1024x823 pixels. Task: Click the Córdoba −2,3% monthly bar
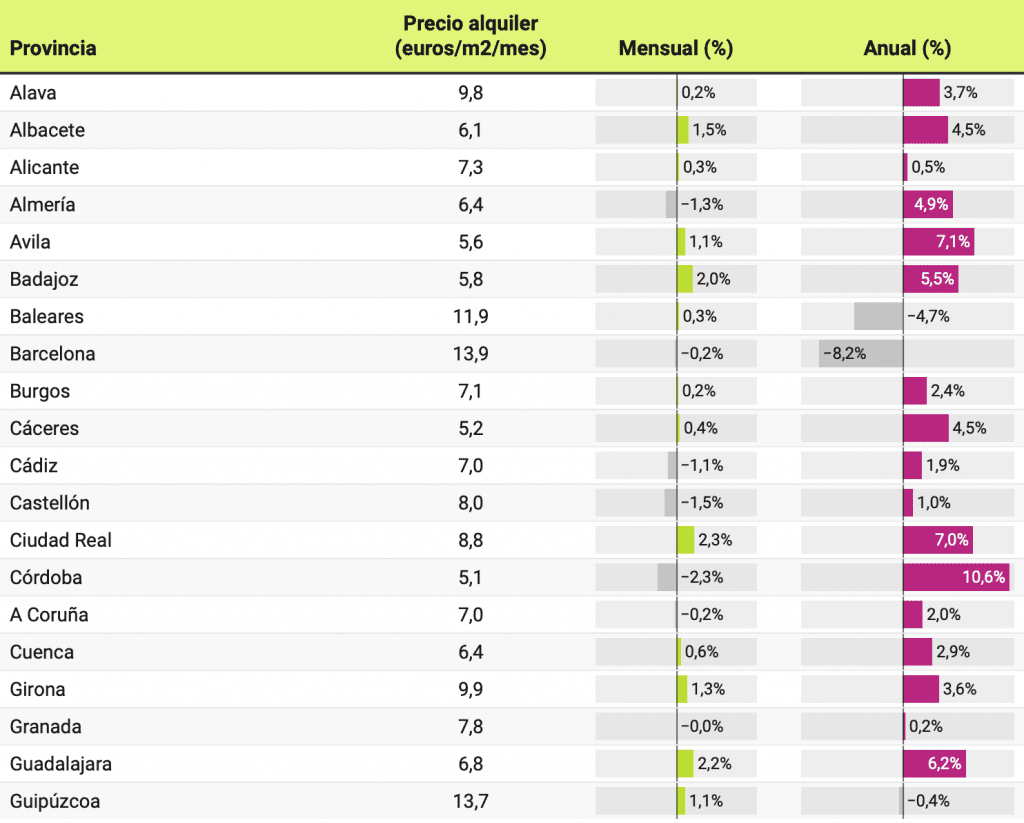[x=667, y=577]
